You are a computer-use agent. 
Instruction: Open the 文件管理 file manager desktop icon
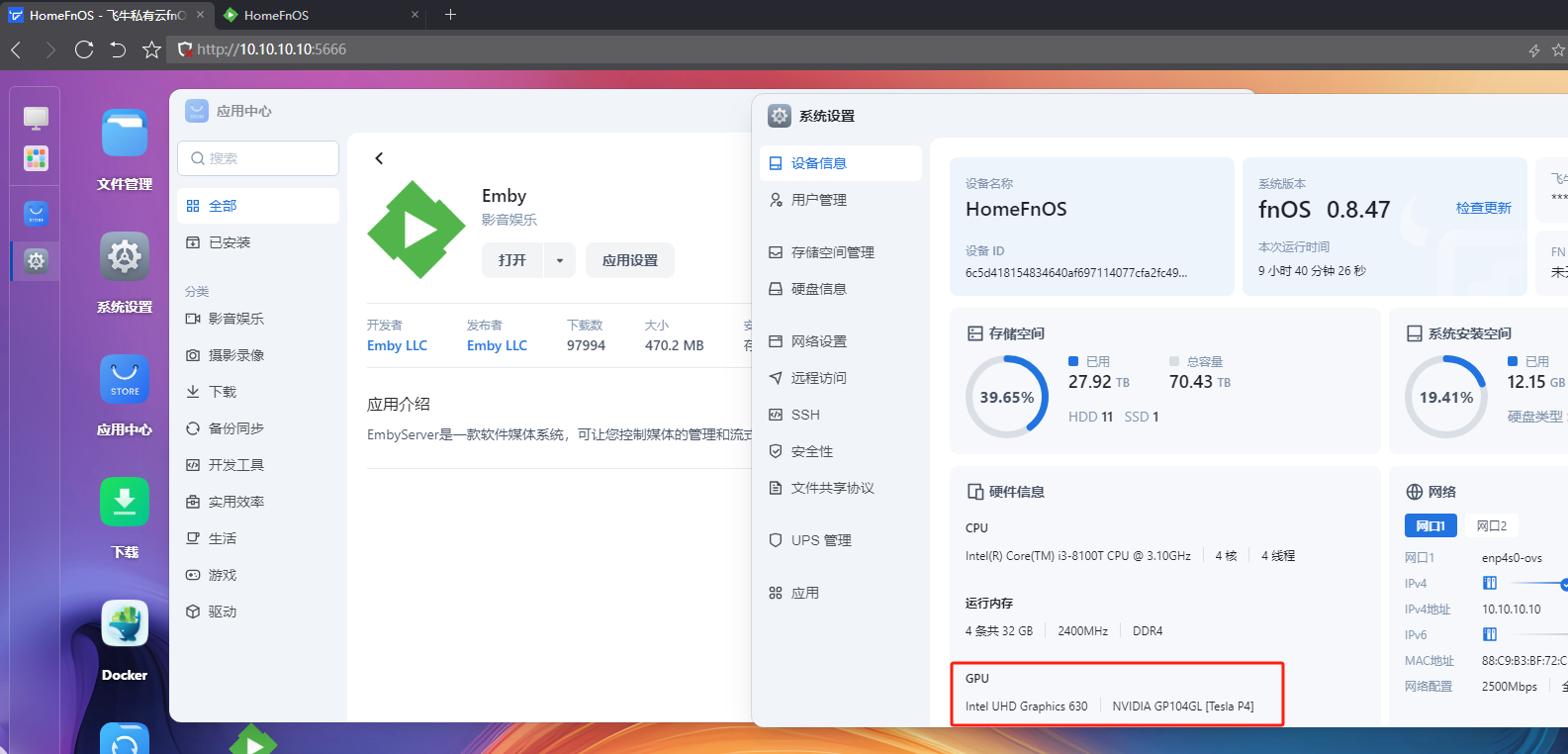(x=125, y=135)
